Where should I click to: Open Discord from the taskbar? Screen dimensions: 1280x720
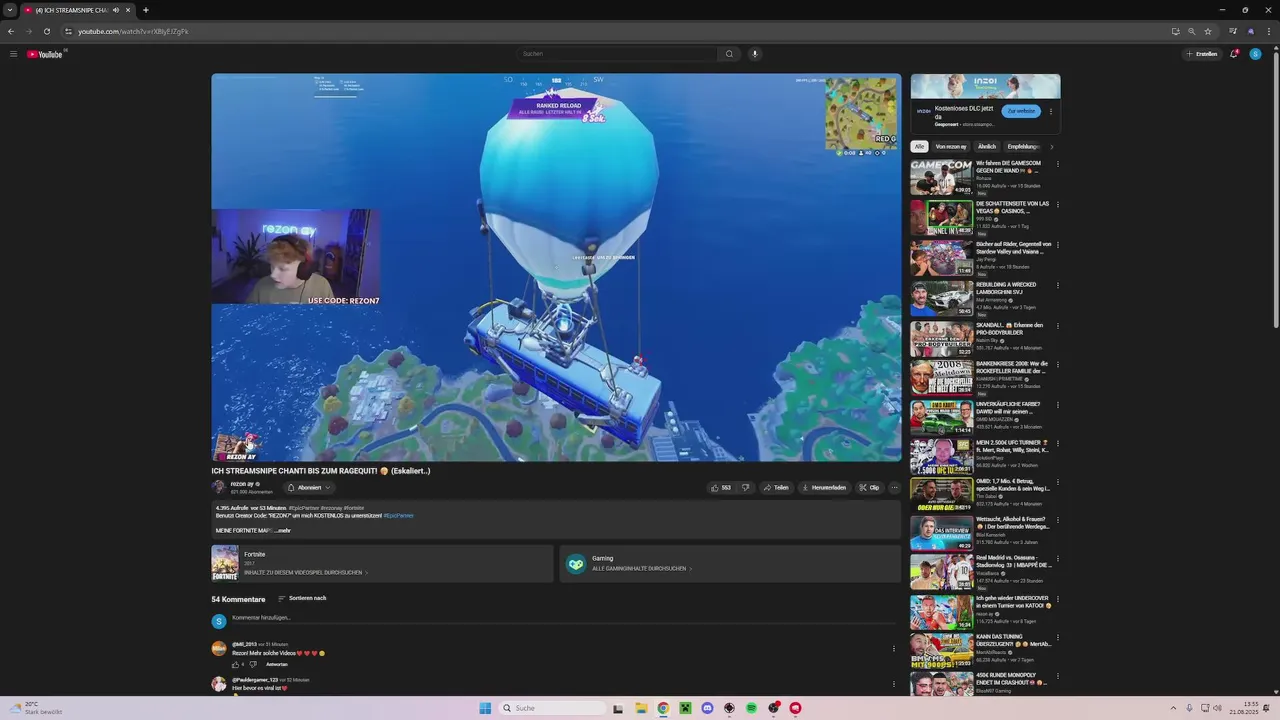tap(707, 708)
